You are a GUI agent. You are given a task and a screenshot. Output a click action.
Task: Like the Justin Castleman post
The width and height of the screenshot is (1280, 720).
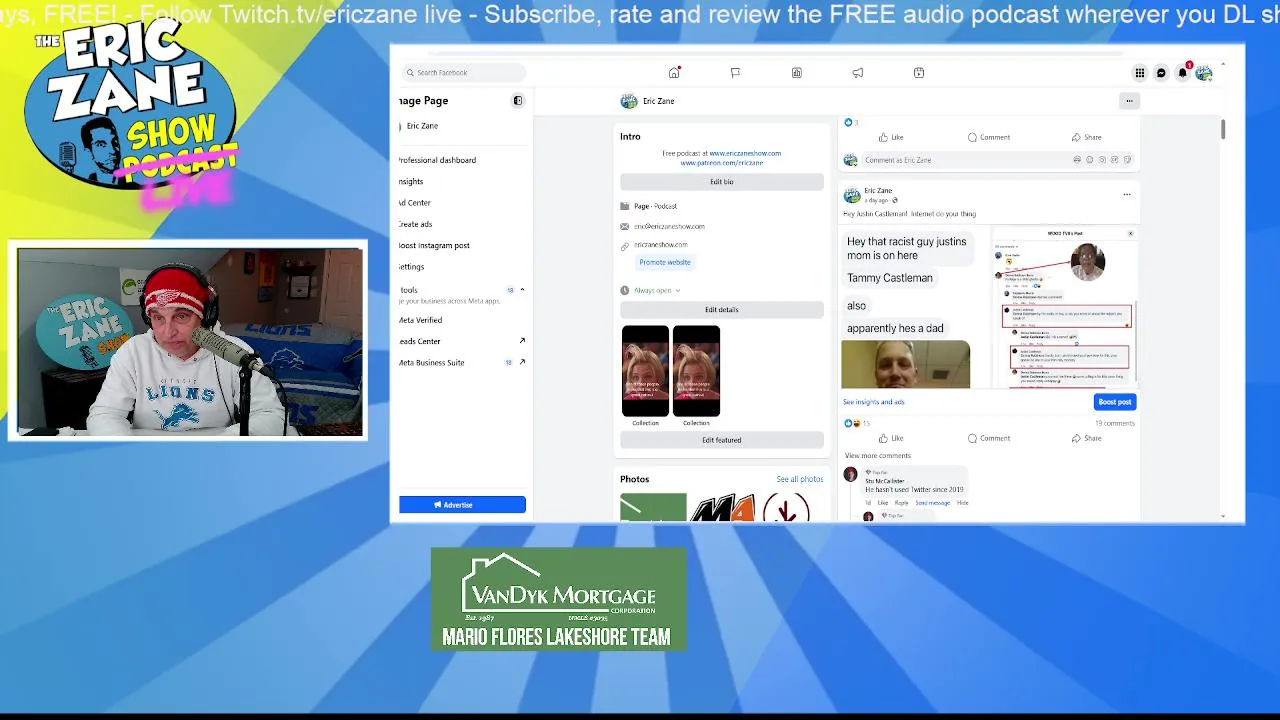click(x=890, y=438)
